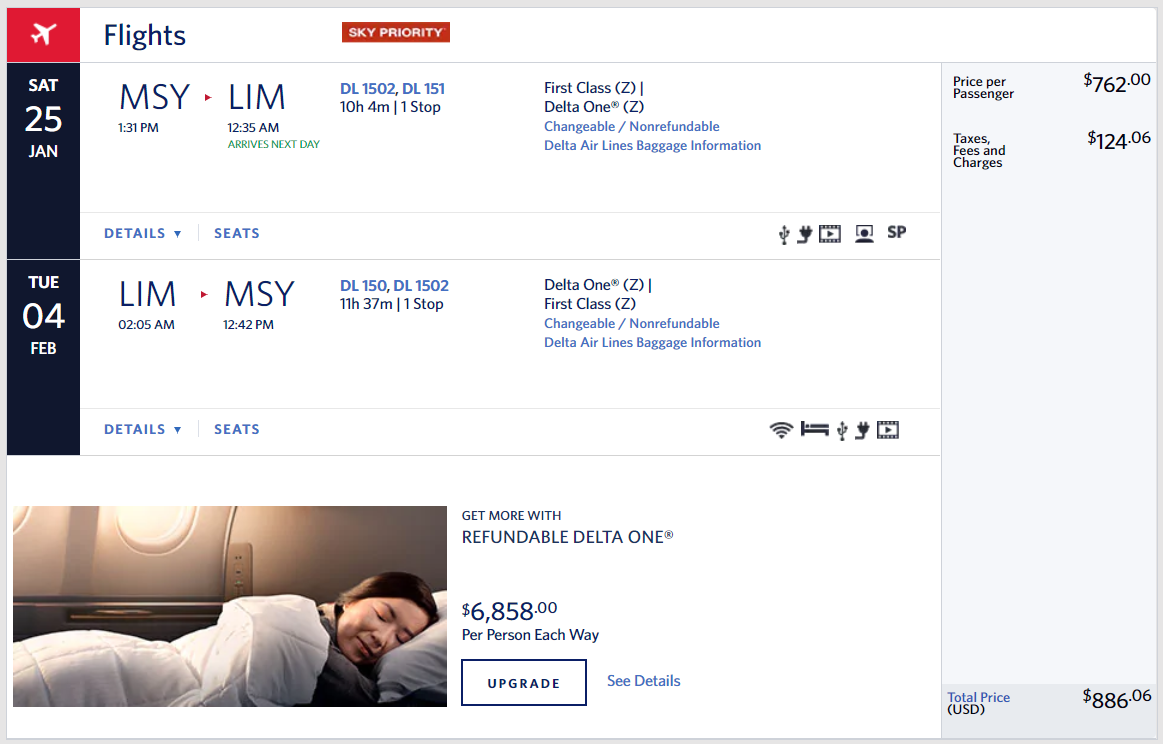Open flight DL 150 link
Image resolution: width=1163 pixels, height=744 pixels.
[363, 286]
